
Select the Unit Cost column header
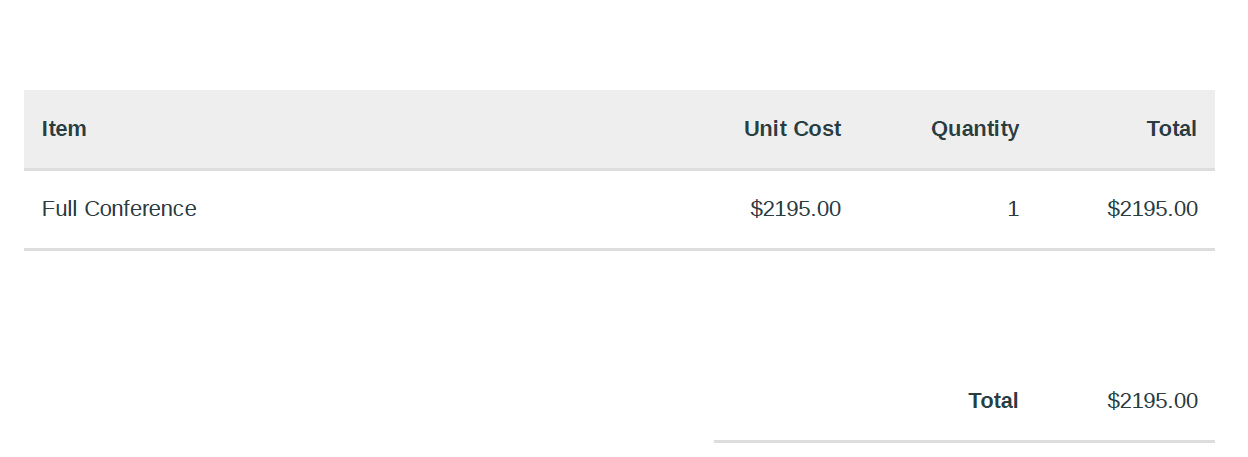[792, 129]
